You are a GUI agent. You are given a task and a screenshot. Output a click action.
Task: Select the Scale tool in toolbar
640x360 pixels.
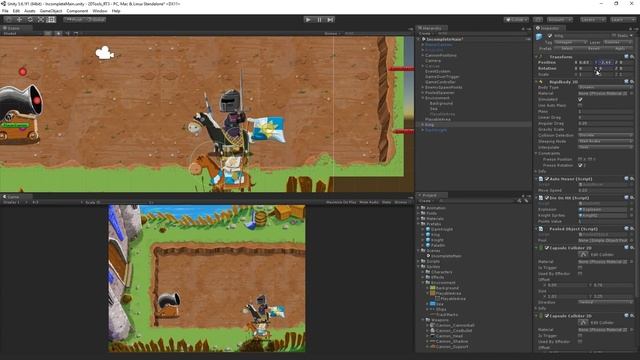click(40, 20)
